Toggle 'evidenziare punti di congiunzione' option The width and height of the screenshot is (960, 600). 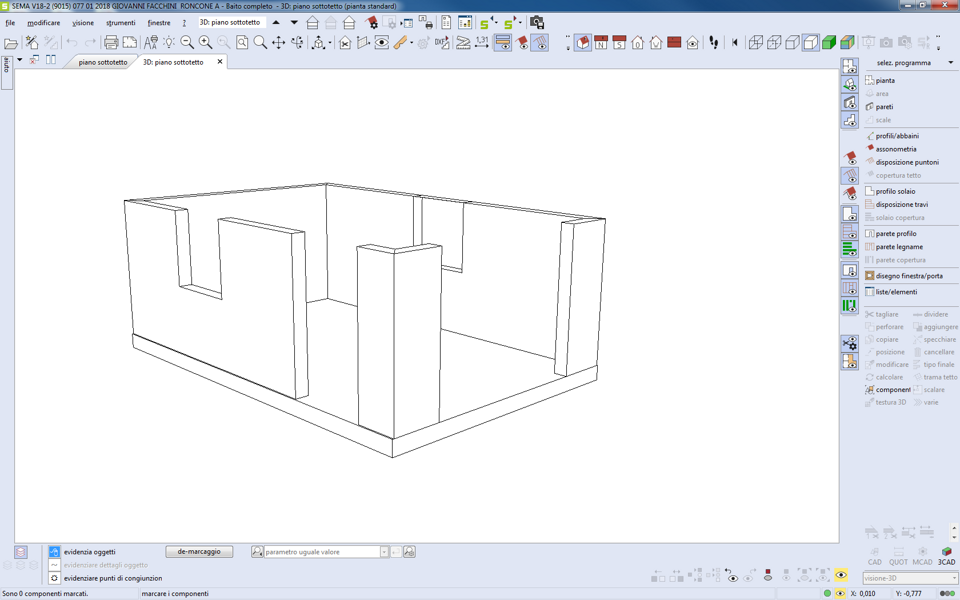tap(54, 578)
